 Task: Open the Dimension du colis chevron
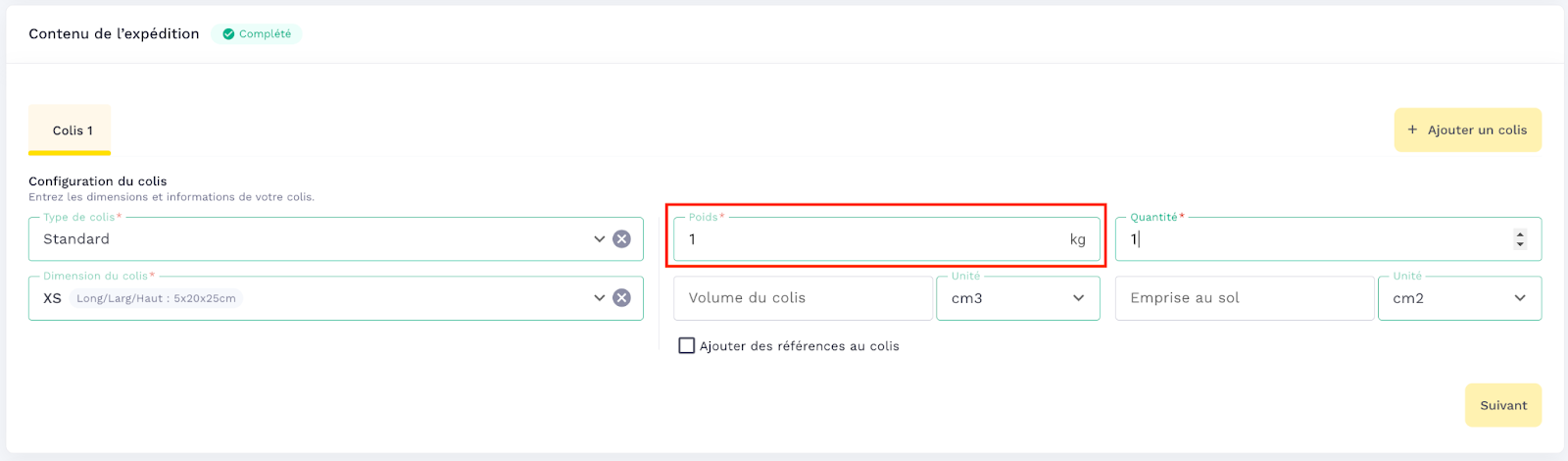pyautogui.click(x=599, y=298)
